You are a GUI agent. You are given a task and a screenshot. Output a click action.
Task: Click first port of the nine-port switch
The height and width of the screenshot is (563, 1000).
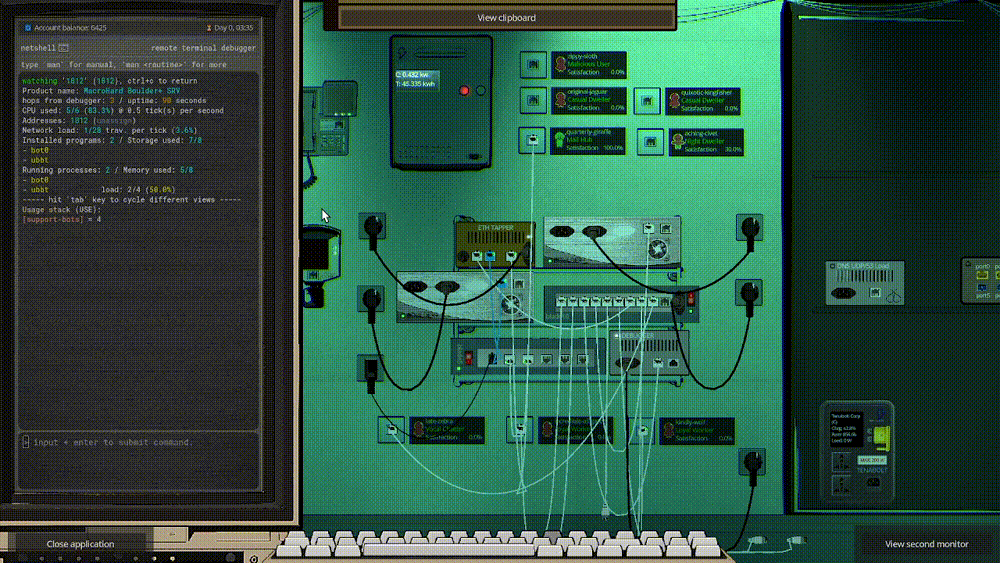(561, 302)
